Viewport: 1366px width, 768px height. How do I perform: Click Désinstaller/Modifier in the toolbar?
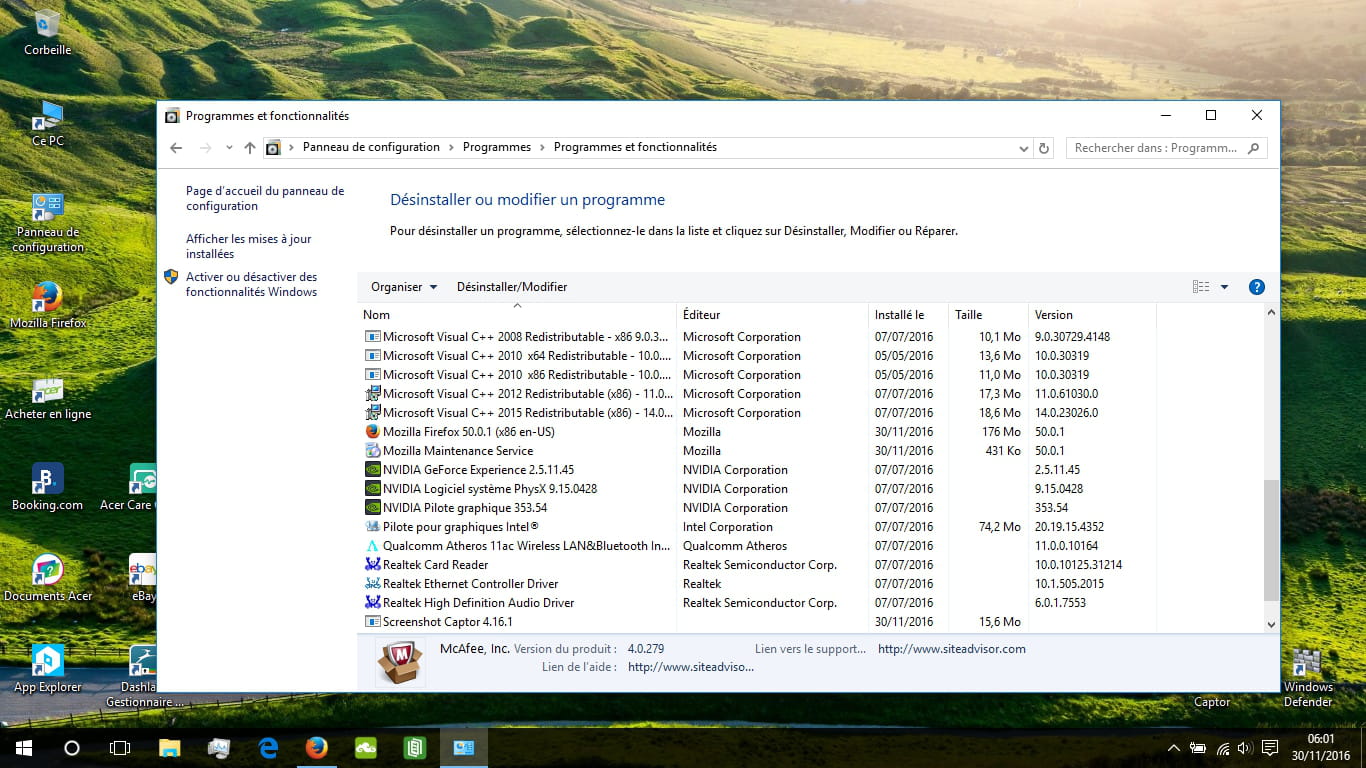coord(512,287)
